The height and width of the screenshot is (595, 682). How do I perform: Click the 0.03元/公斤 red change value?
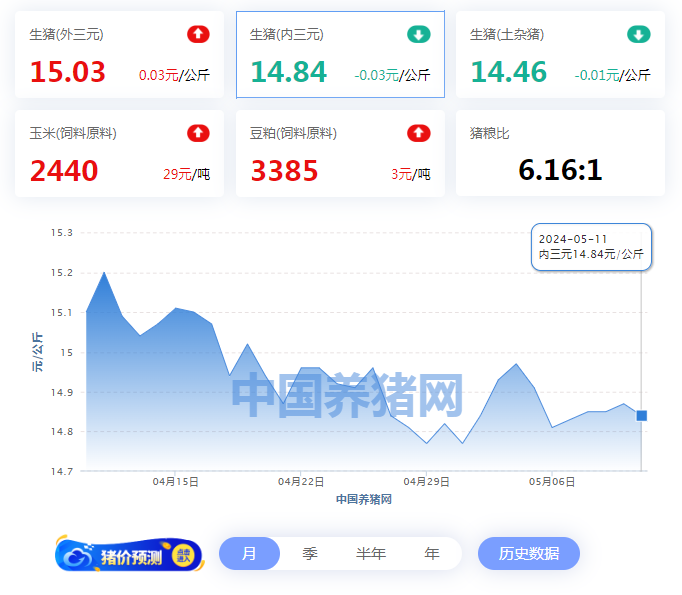point(174,75)
